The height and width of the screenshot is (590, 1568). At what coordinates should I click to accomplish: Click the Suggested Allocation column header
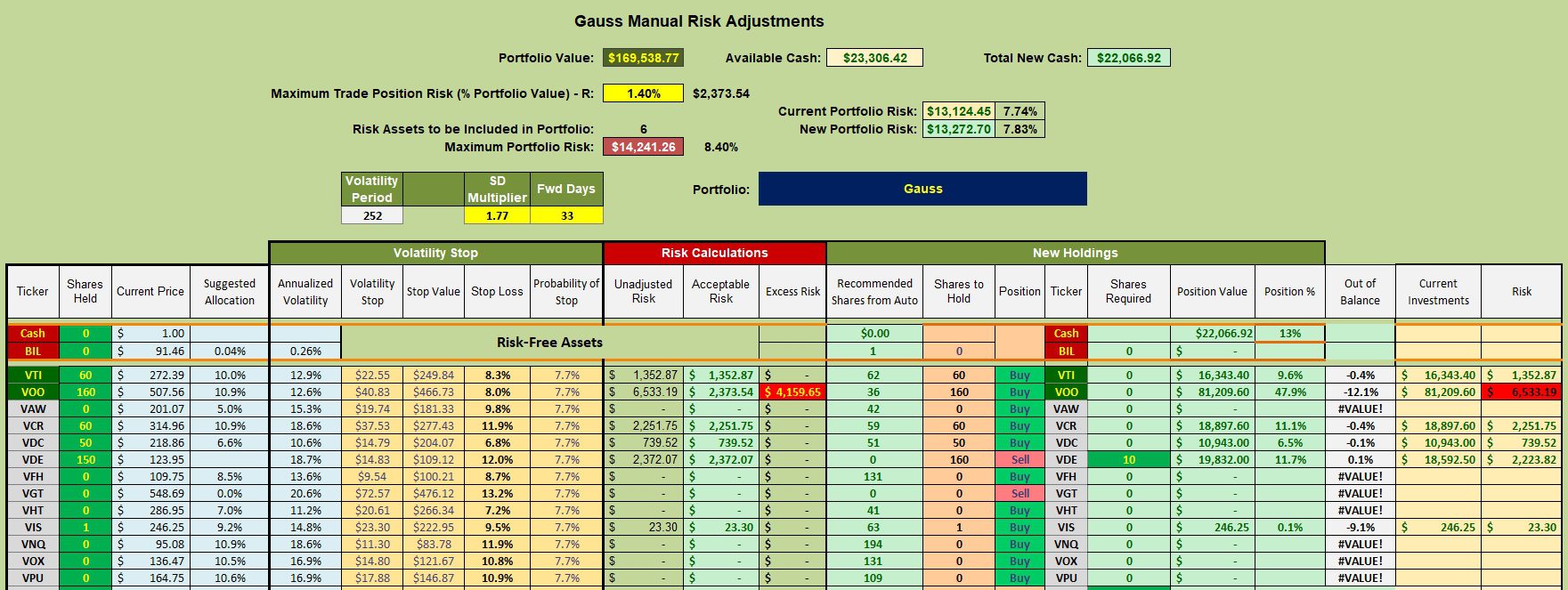click(x=229, y=291)
